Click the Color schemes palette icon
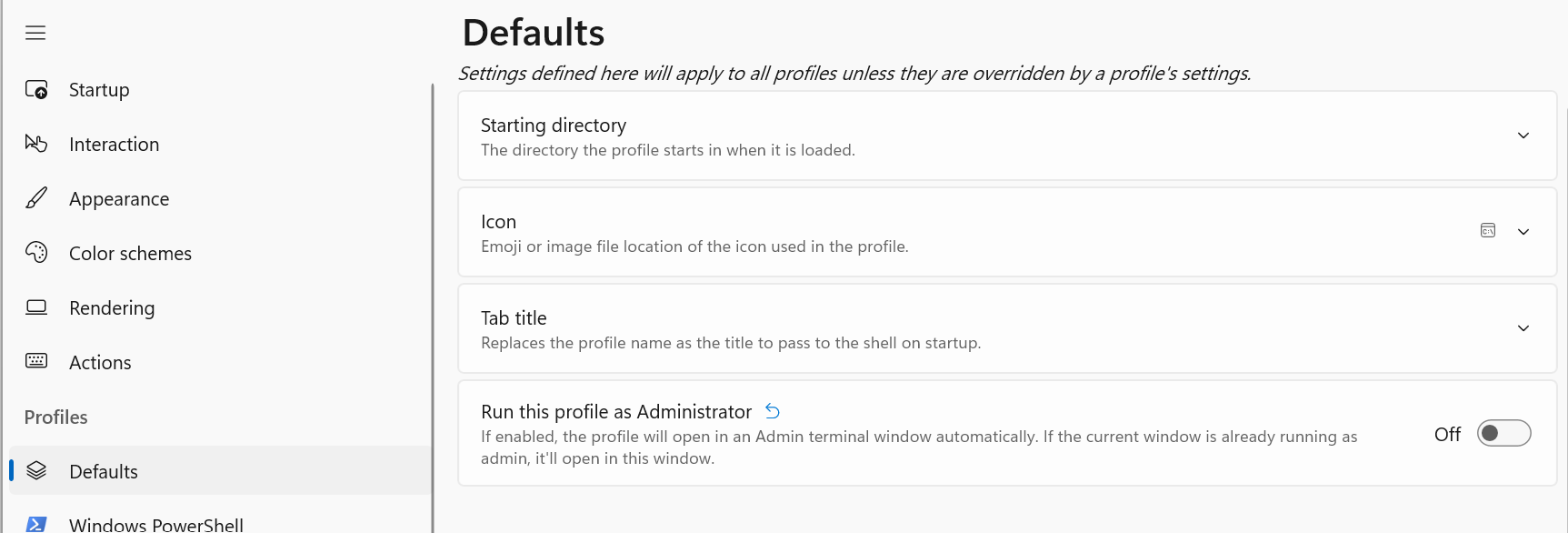Viewport: 1568px width, 533px height. click(x=36, y=252)
